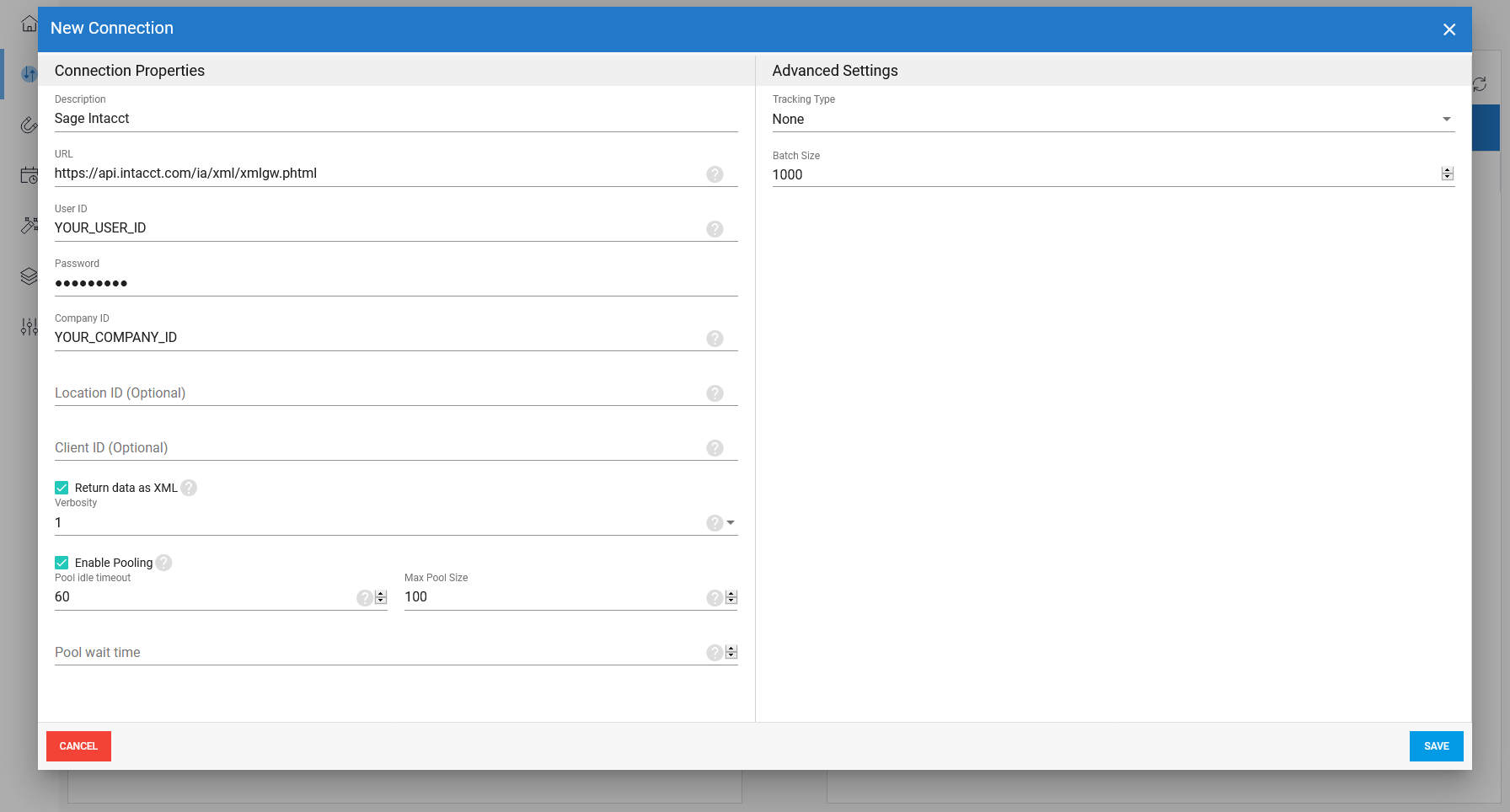Click the help icon for User ID
The height and width of the screenshot is (812, 1510).
tap(715, 229)
